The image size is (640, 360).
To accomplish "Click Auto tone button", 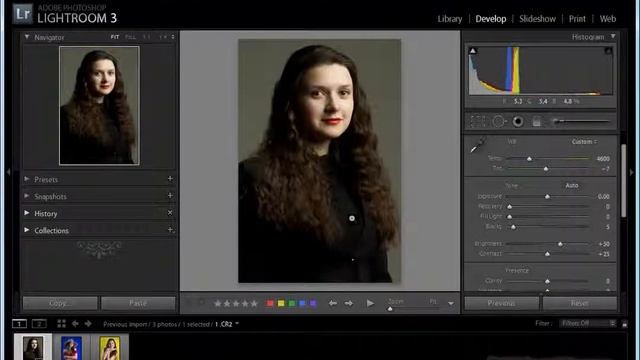I will pos(572,185).
